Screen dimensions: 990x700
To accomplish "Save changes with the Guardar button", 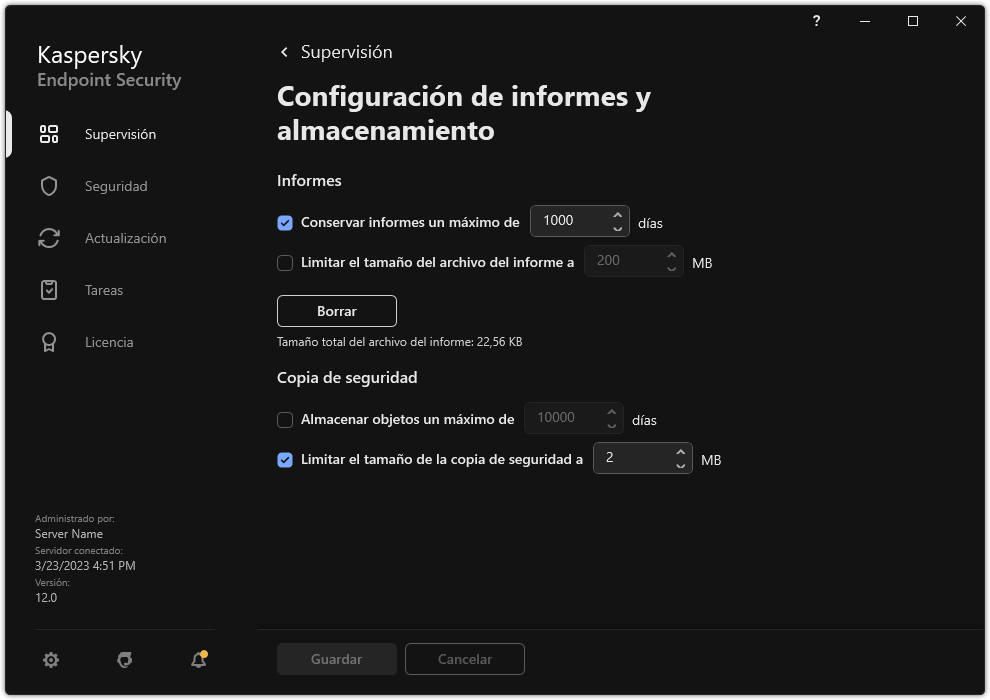I will pos(336,659).
